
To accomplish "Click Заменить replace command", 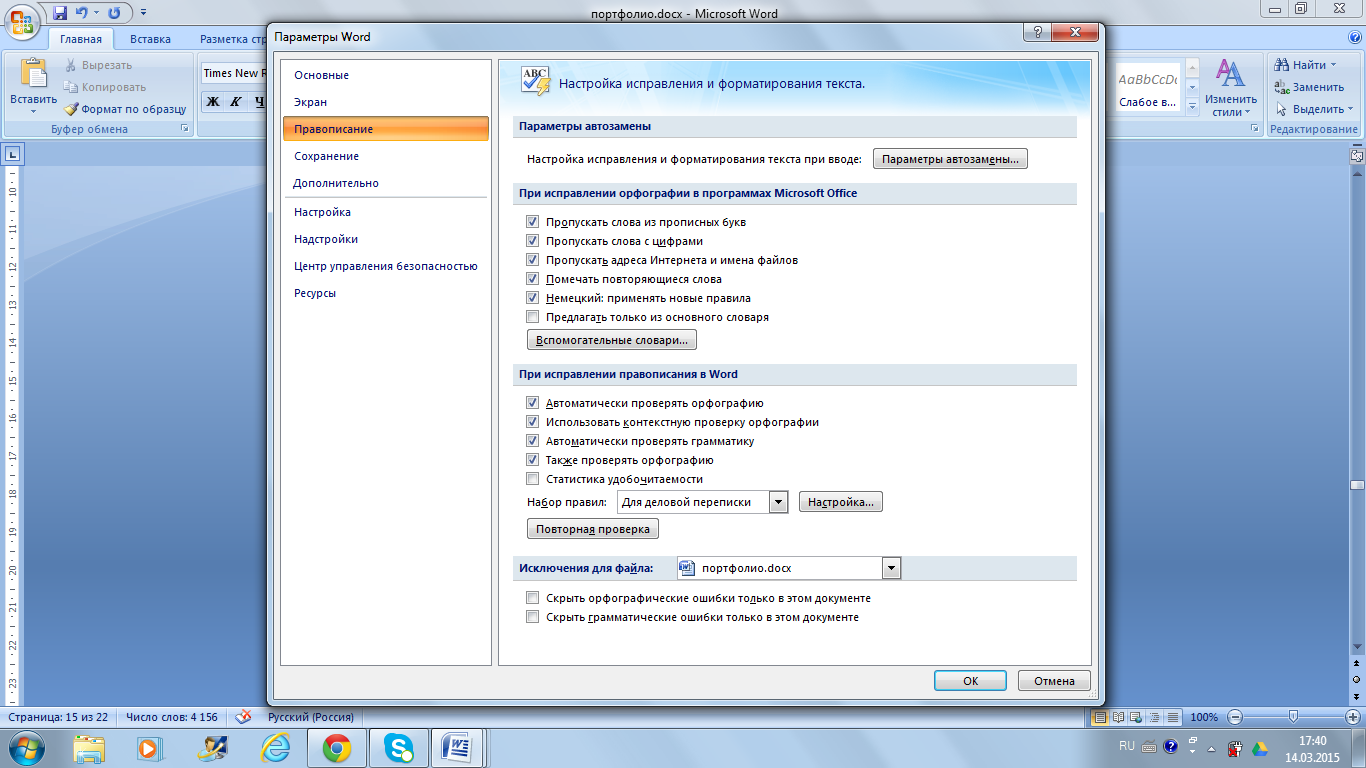I will click(x=1310, y=87).
